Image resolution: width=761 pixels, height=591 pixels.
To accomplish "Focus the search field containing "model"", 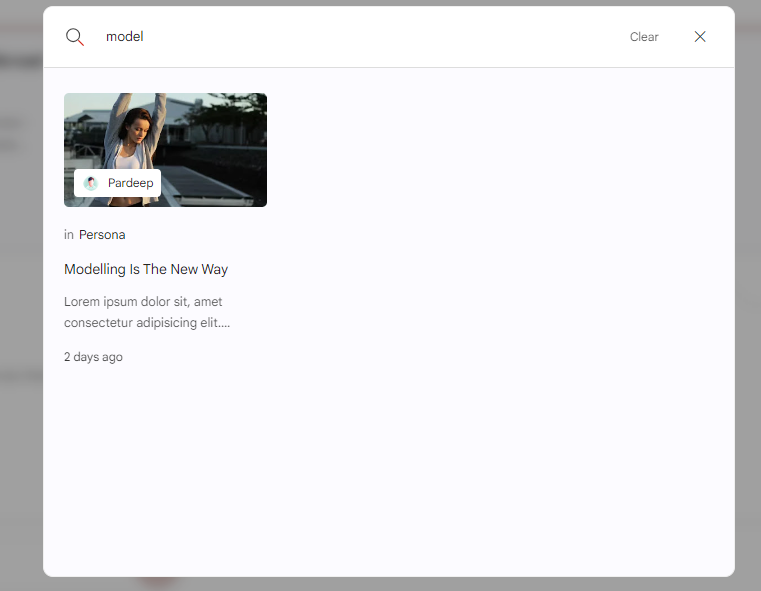I will pos(359,37).
